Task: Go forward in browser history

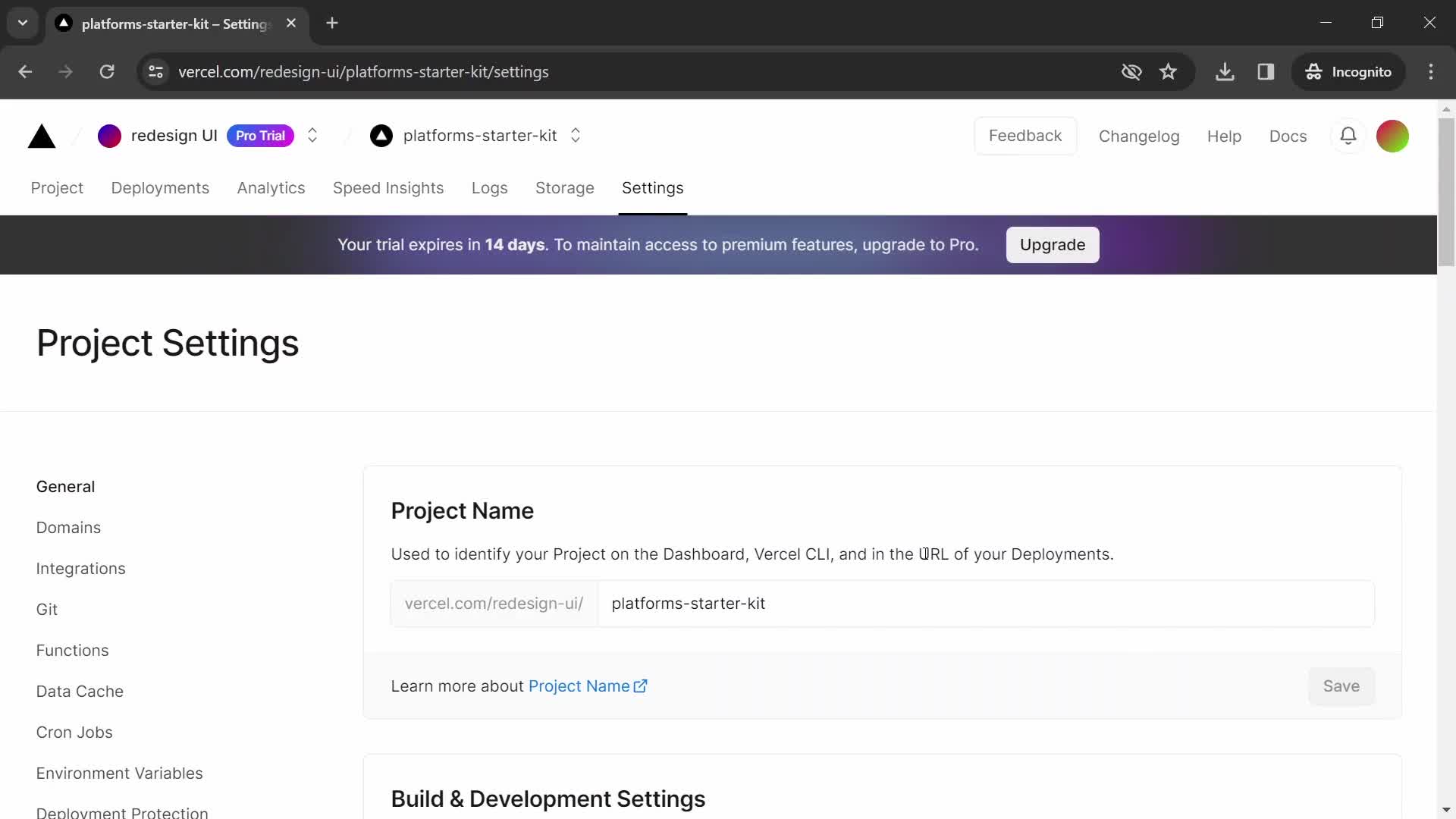Action: click(66, 72)
